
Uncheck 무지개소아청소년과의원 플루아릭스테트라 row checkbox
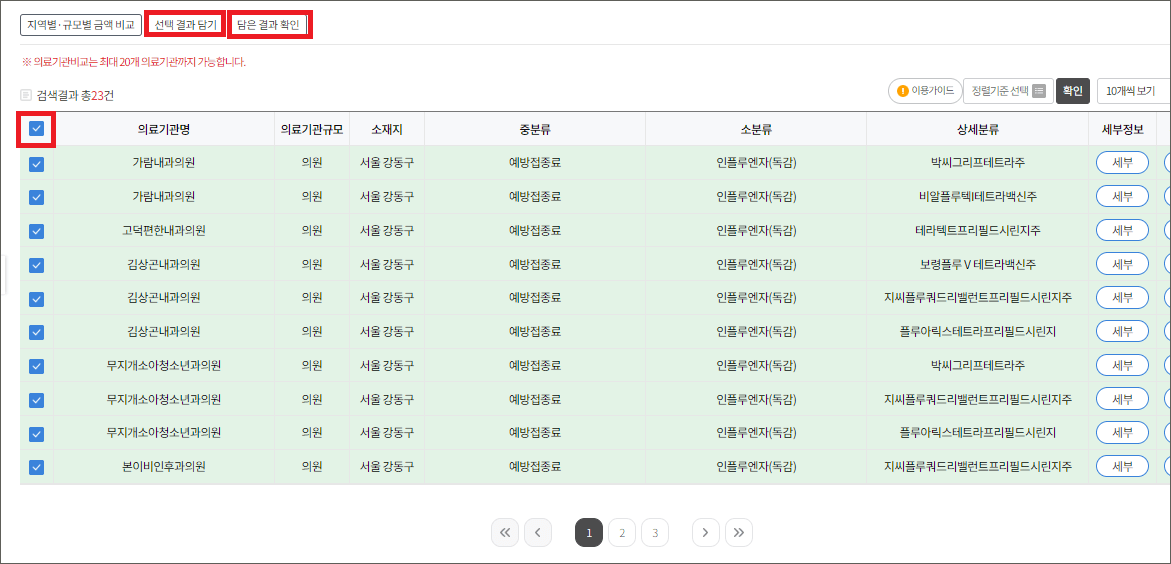coord(37,433)
